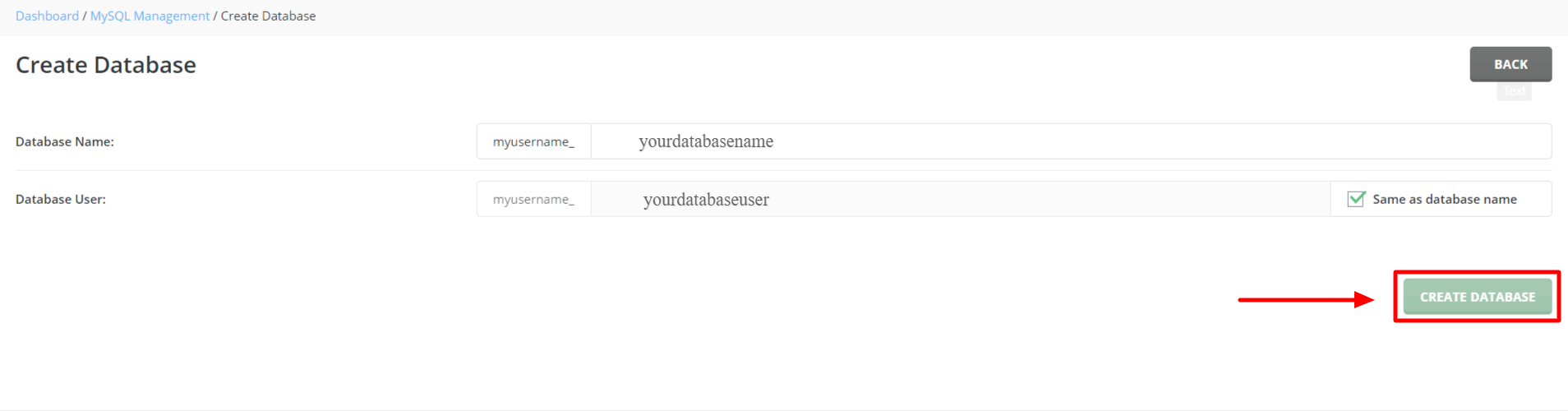Image resolution: width=1568 pixels, height=411 pixels.
Task: Open MySQL Management breadcrumb link
Action: click(150, 16)
